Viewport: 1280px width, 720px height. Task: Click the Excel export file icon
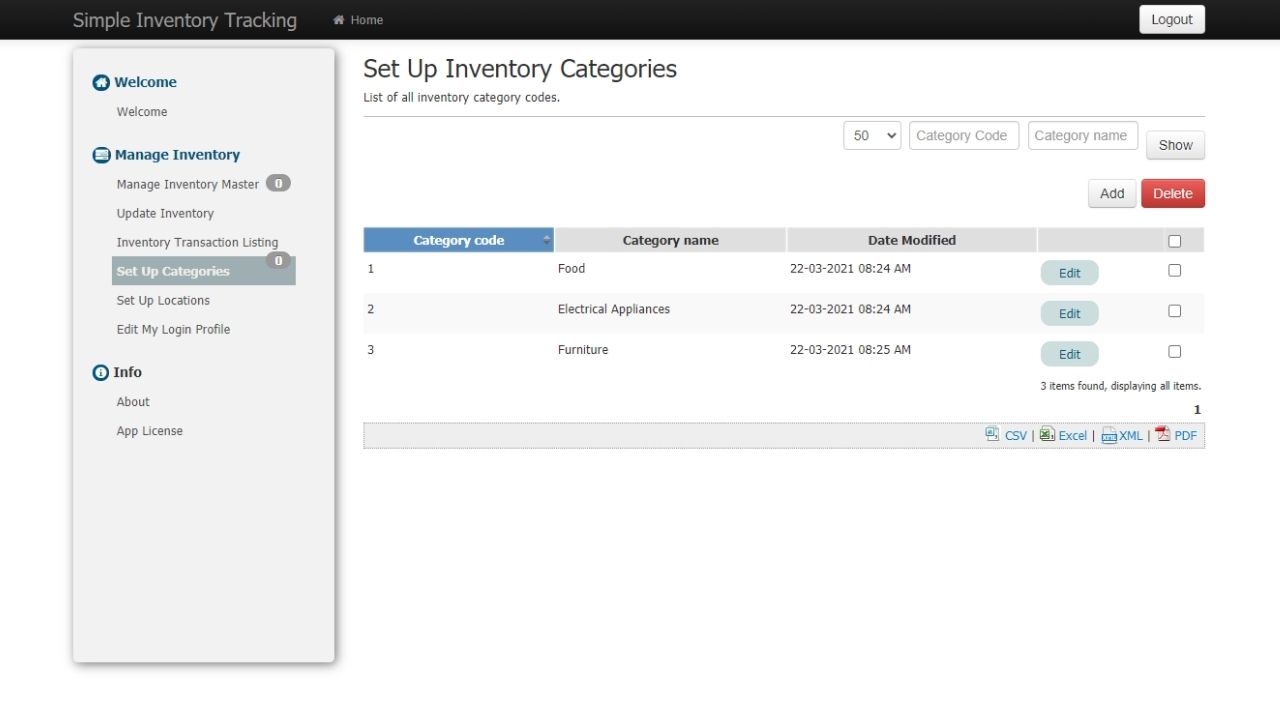[1046, 434]
